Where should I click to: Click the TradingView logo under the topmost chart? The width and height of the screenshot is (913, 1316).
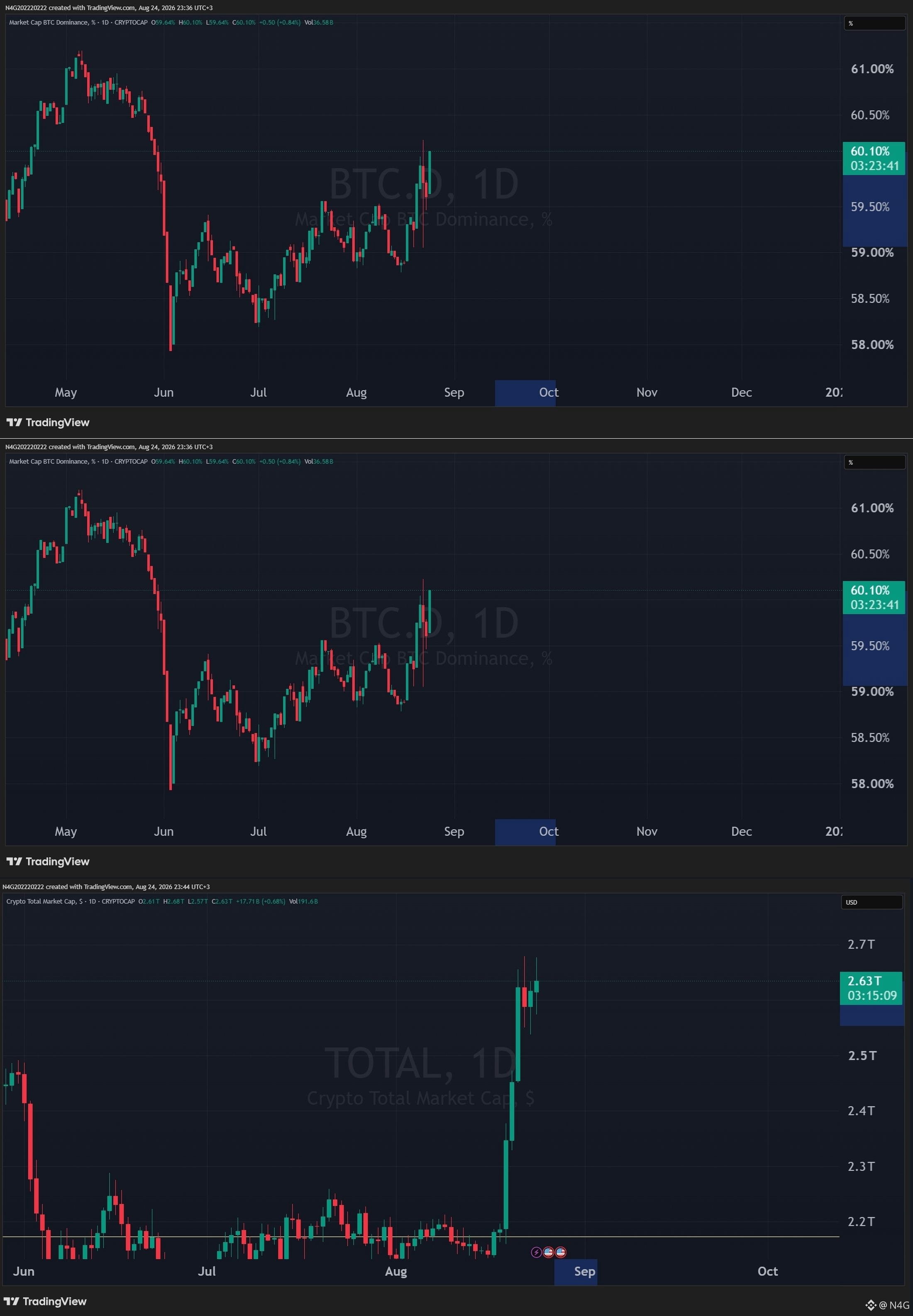tap(48, 422)
